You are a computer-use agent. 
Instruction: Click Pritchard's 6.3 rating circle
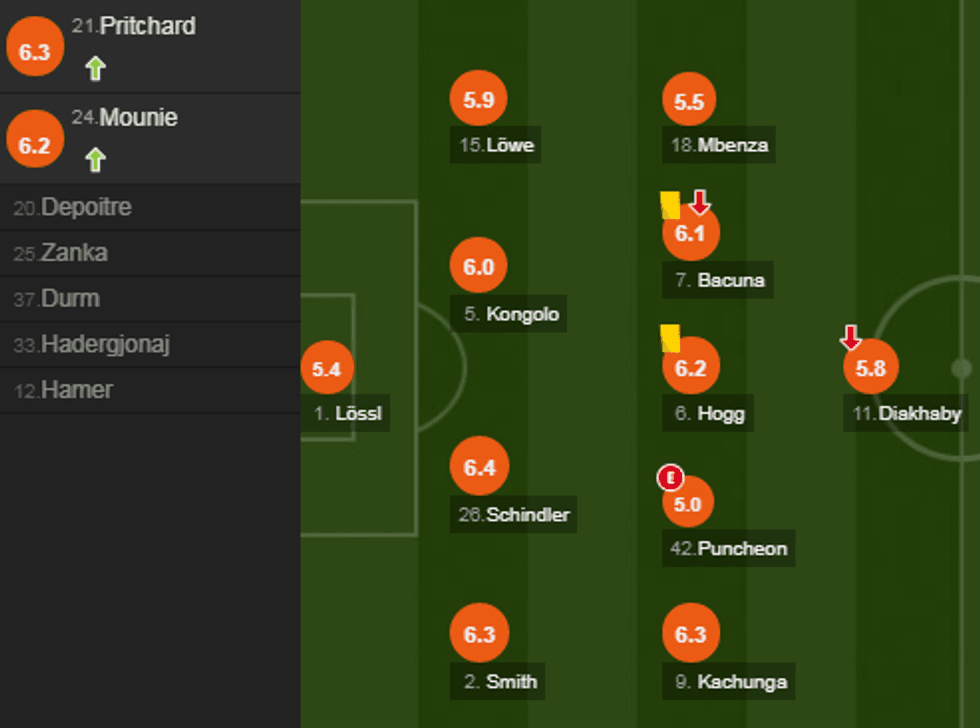[34, 52]
